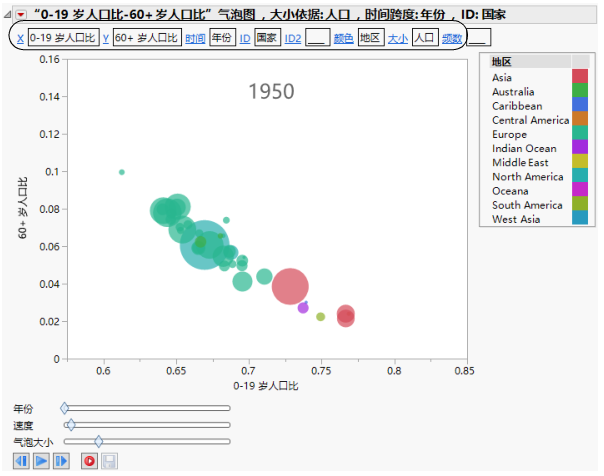
Task: Click the Indian Ocean purple legend swatch
Action: click(580, 147)
